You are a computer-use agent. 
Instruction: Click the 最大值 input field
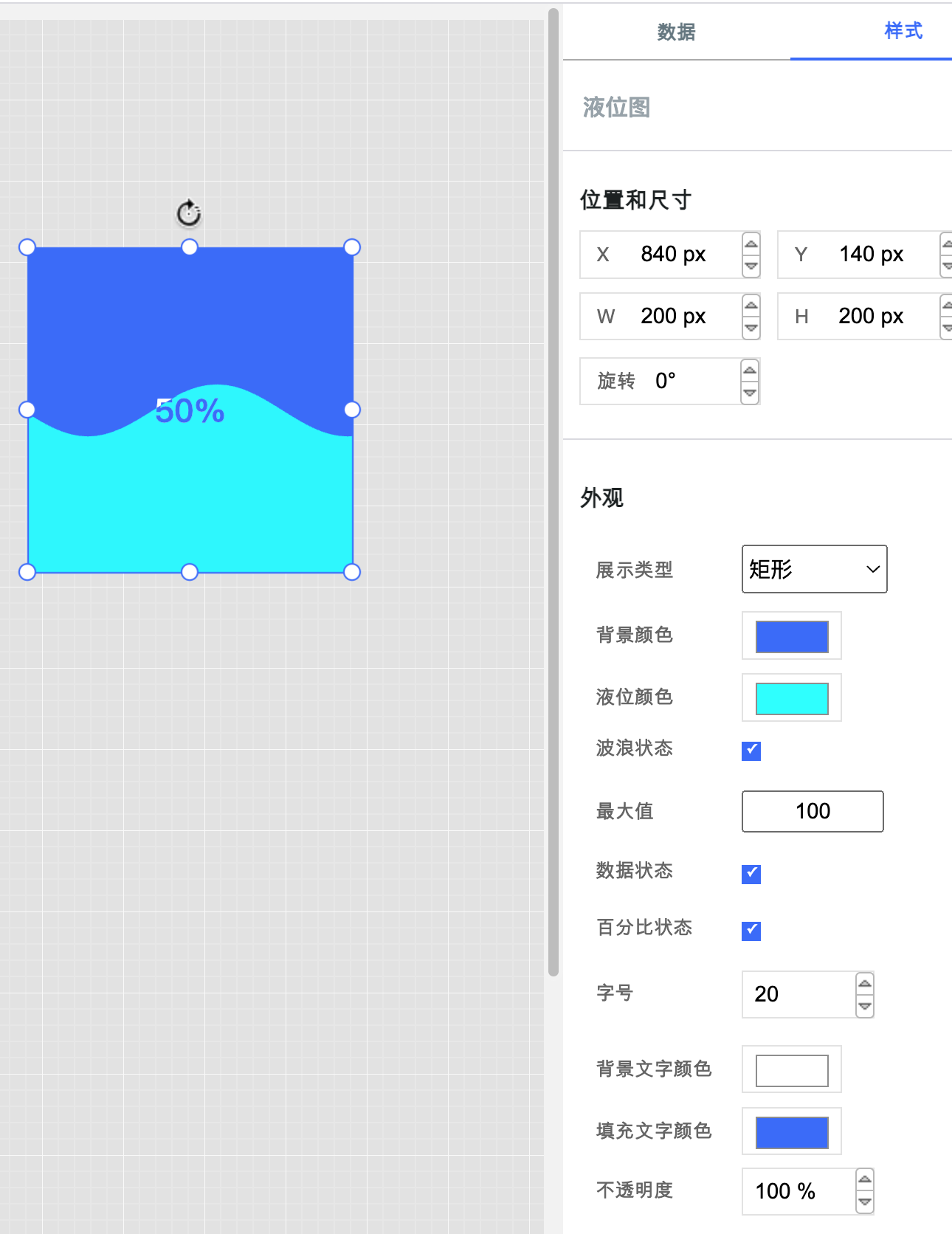(x=813, y=811)
